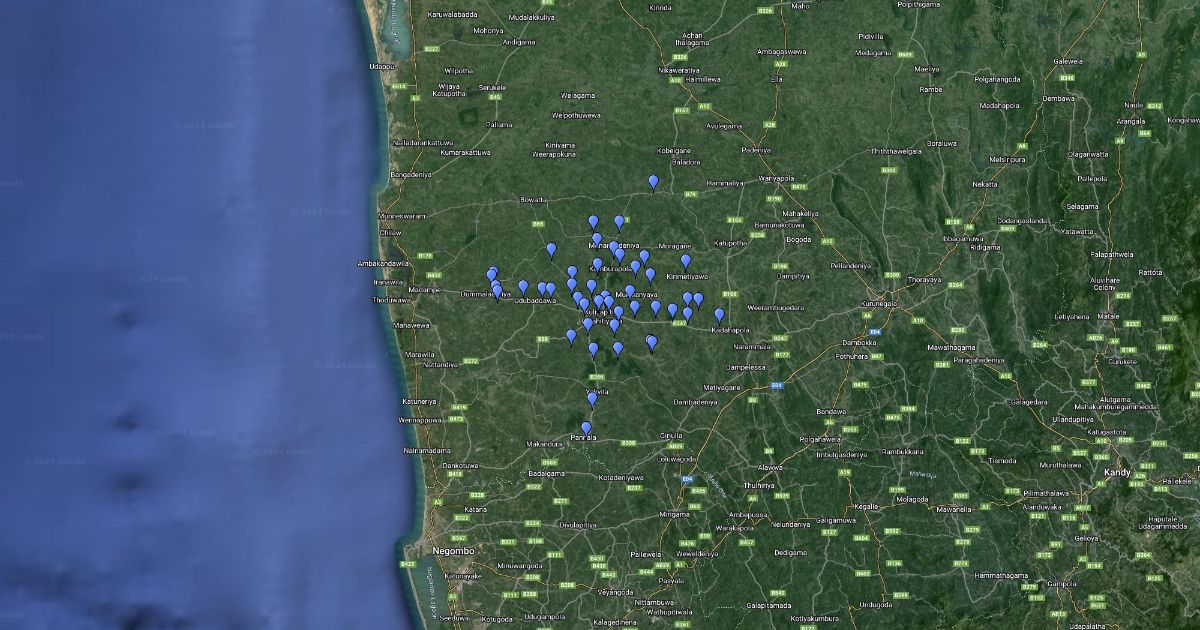Screen dimensions: 1200x630
Task: Select the Rambukkana label
Action: click(x=901, y=451)
